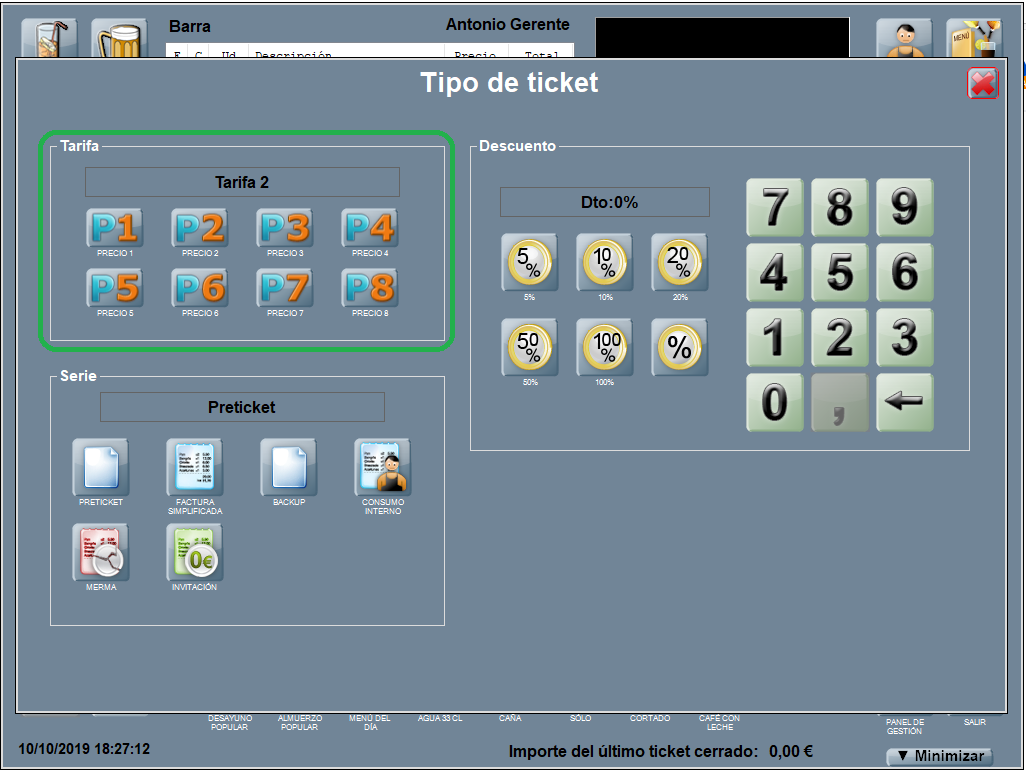Choose the P4 Precio 4 tariff
The width and height of the screenshot is (1026, 770).
tap(370, 228)
